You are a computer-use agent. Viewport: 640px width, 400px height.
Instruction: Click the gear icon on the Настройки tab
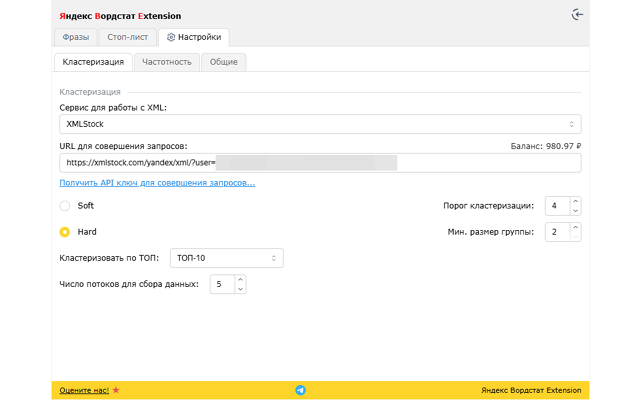[x=171, y=37]
